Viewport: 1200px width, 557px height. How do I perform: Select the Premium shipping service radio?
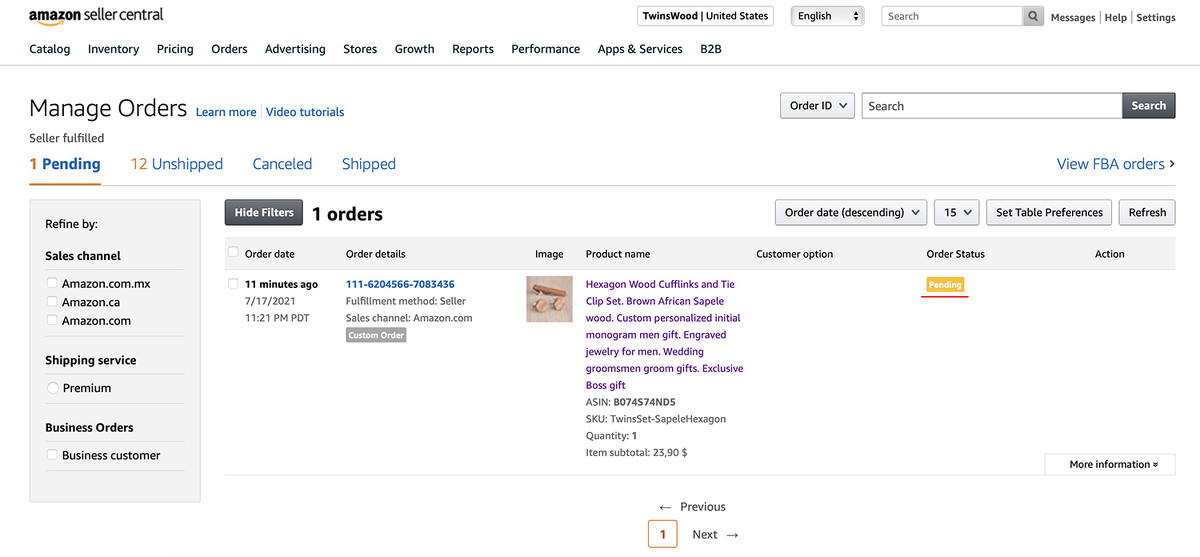[53, 388]
